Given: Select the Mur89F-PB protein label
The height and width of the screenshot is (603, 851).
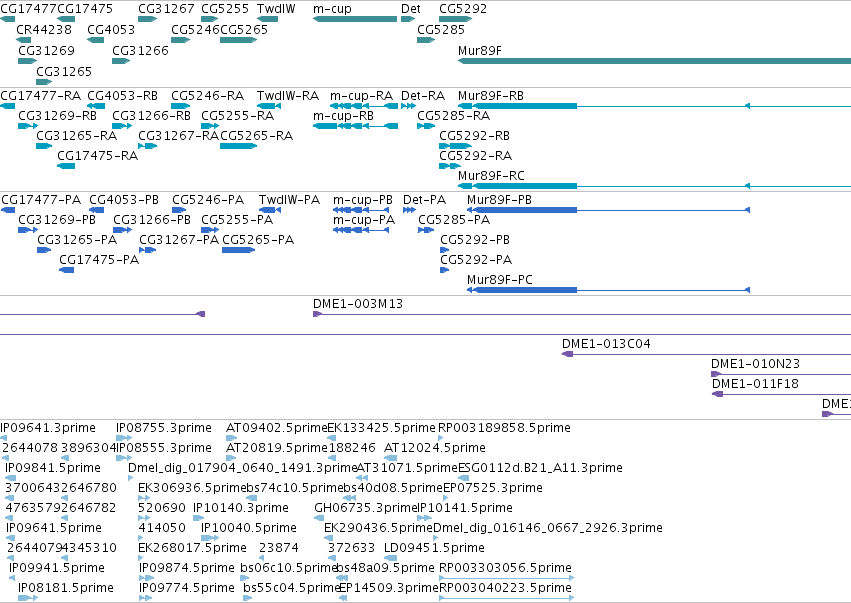Looking at the screenshot, I should pyautogui.click(x=499, y=200).
